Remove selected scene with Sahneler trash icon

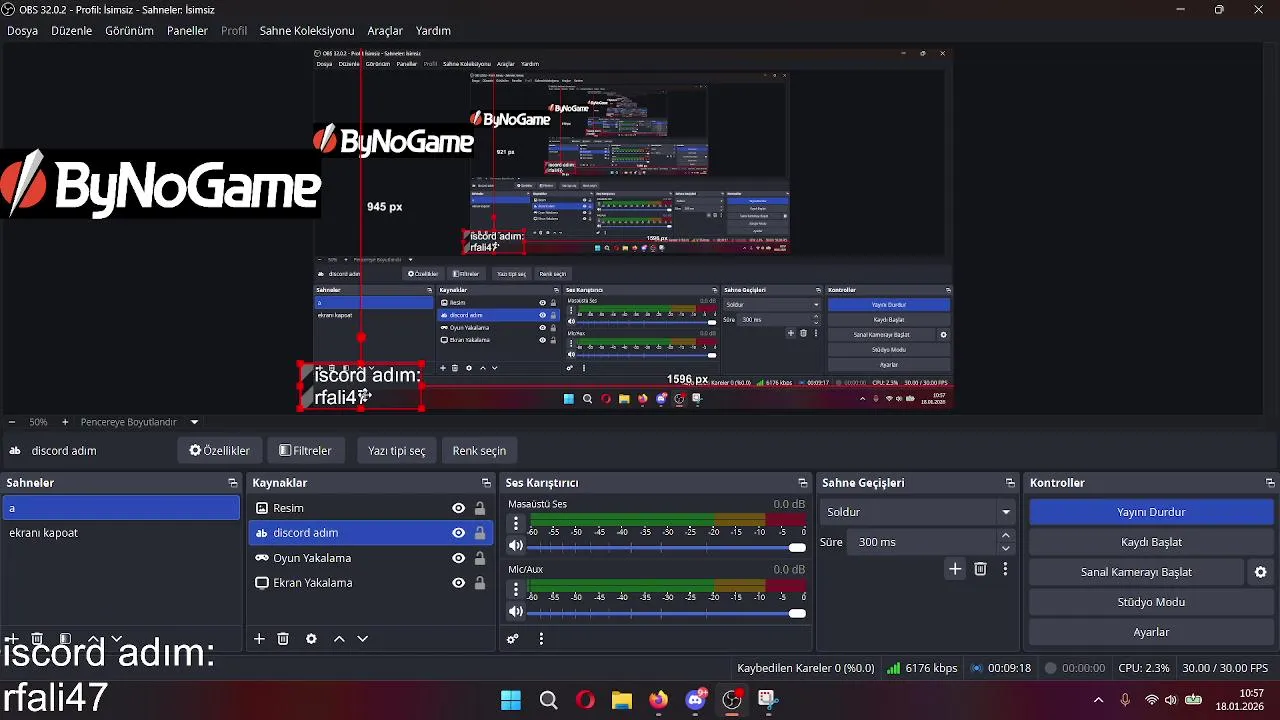pyautogui.click(x=37, y=639)
